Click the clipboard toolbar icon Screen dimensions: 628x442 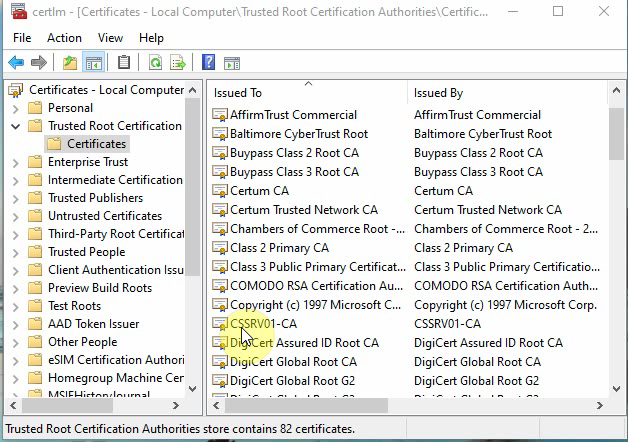(x=124, y=63)
